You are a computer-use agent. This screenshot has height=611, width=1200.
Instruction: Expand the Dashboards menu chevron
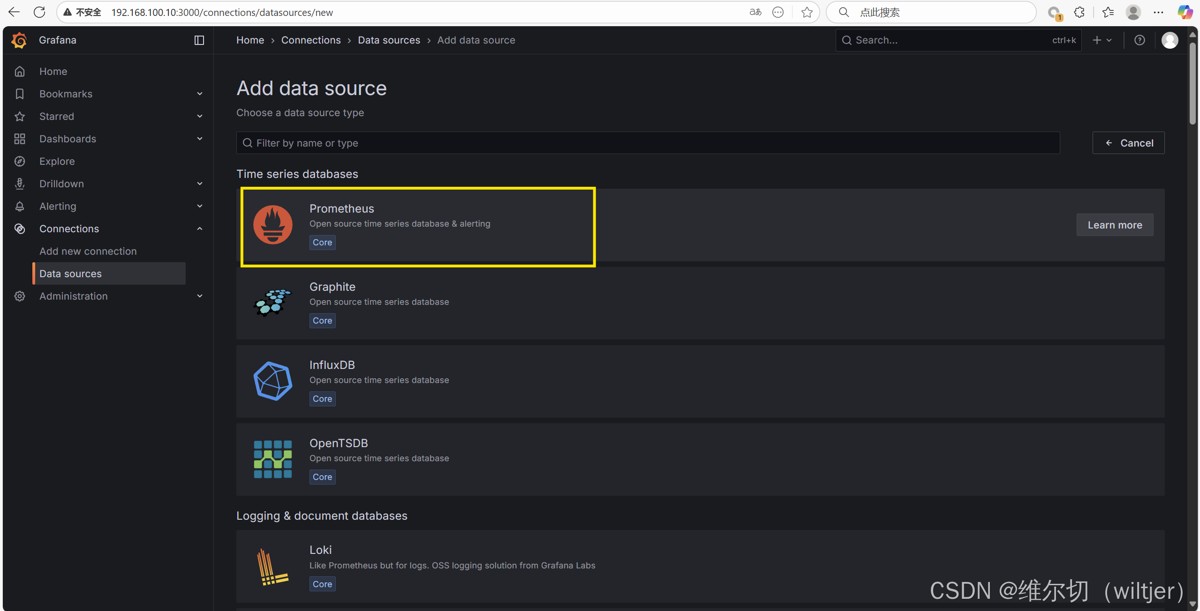(x=199, y=139)
